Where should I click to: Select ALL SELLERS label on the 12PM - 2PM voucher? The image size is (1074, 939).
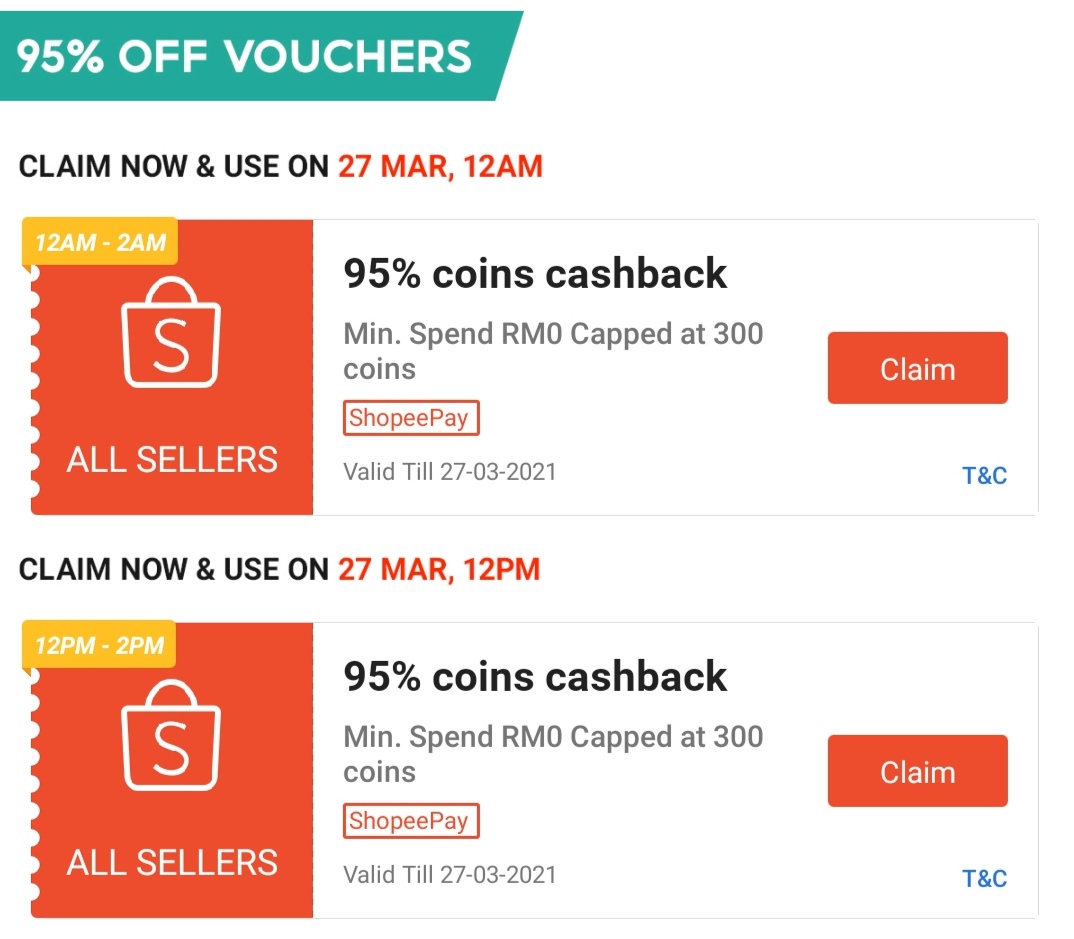point(172,862)
